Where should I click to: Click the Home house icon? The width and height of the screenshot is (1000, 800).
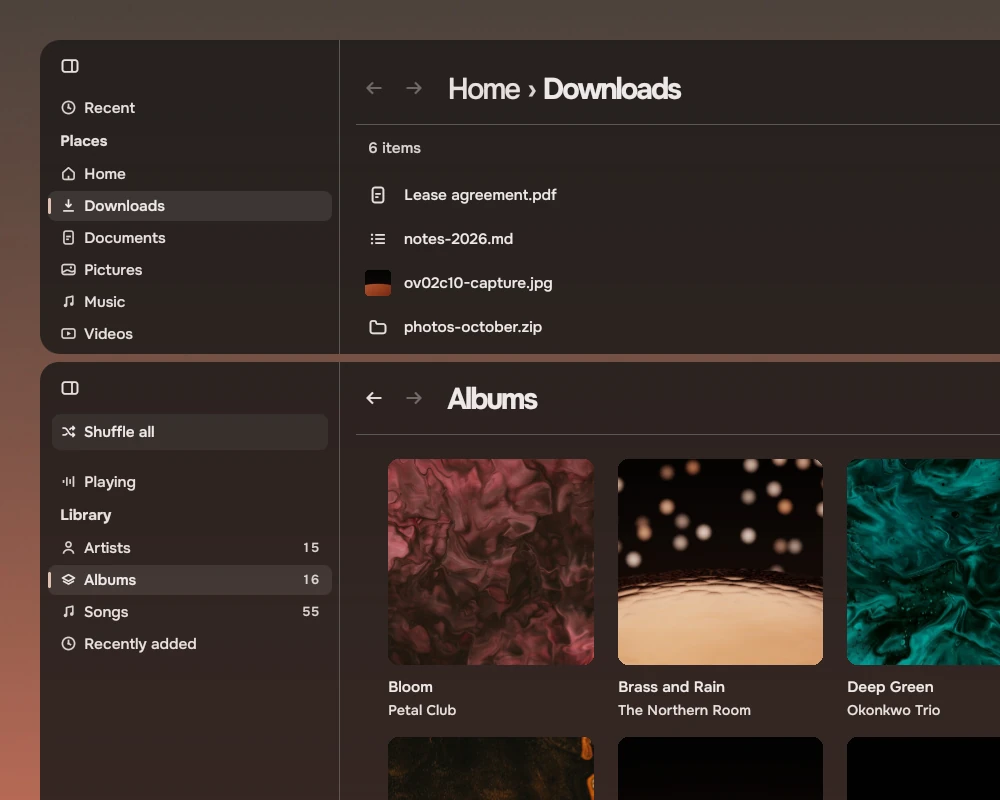[68, 174]
